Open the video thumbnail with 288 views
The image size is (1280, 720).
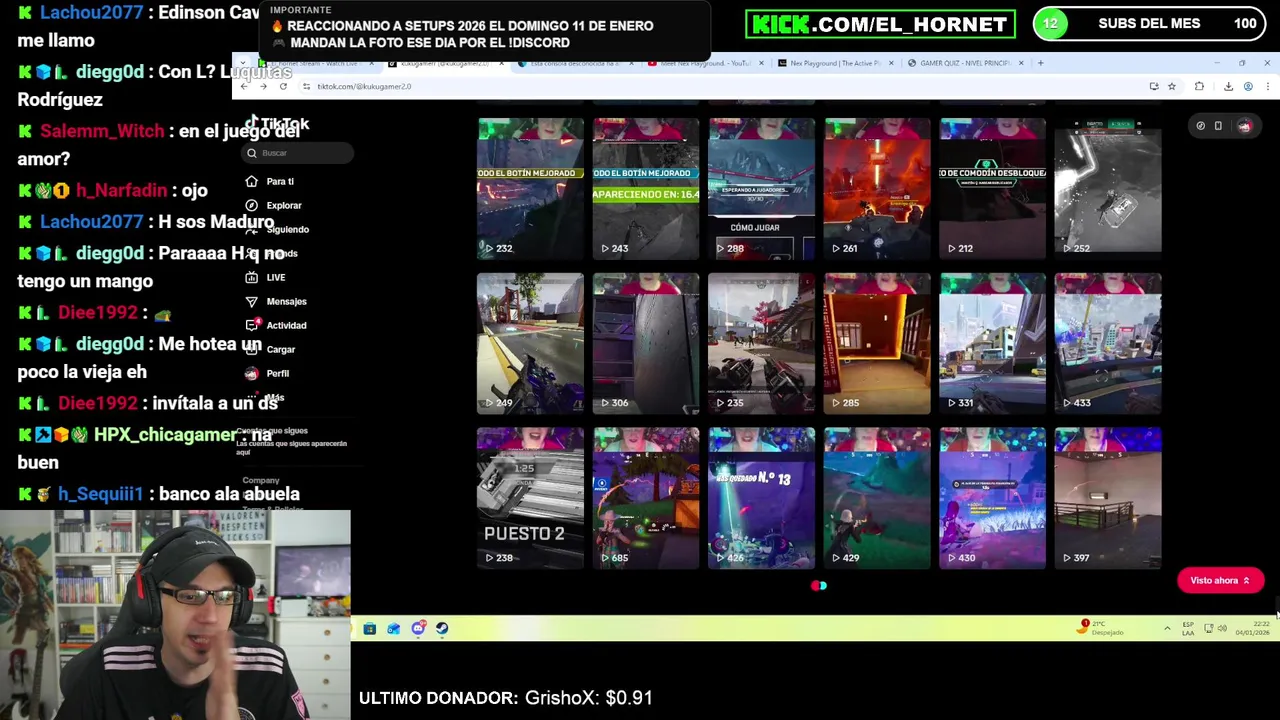pos(761,187)
